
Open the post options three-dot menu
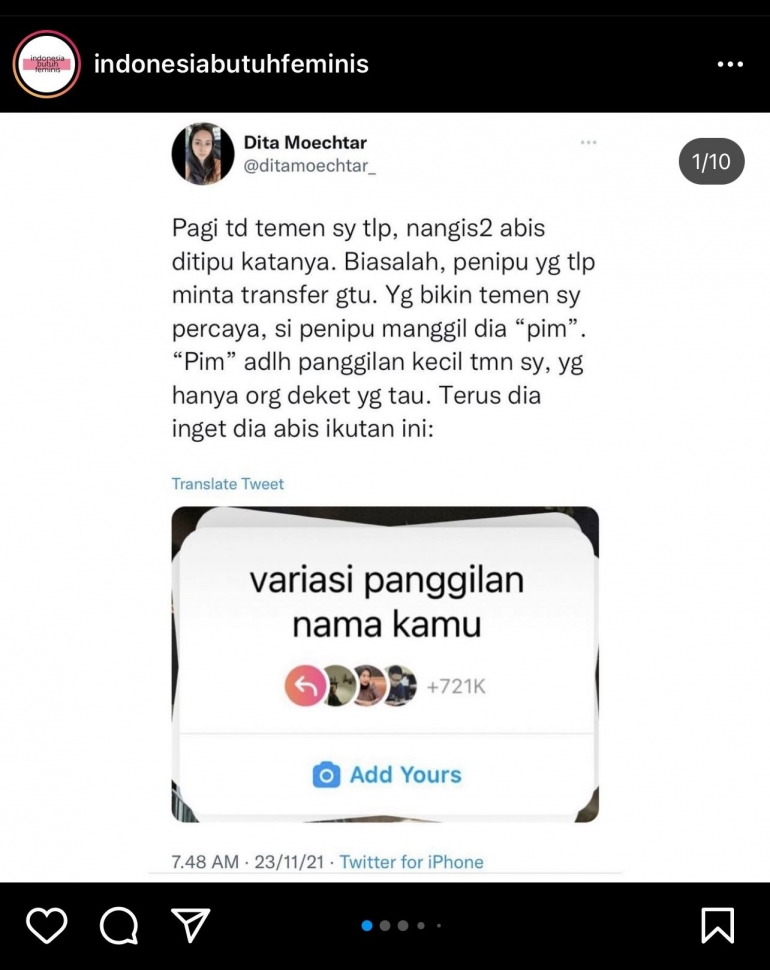point(730,64)
